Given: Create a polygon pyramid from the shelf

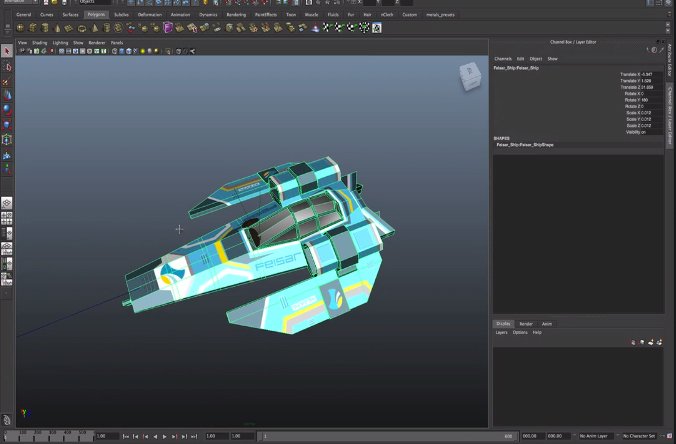Looking at the screenshot, I should 94,28.
